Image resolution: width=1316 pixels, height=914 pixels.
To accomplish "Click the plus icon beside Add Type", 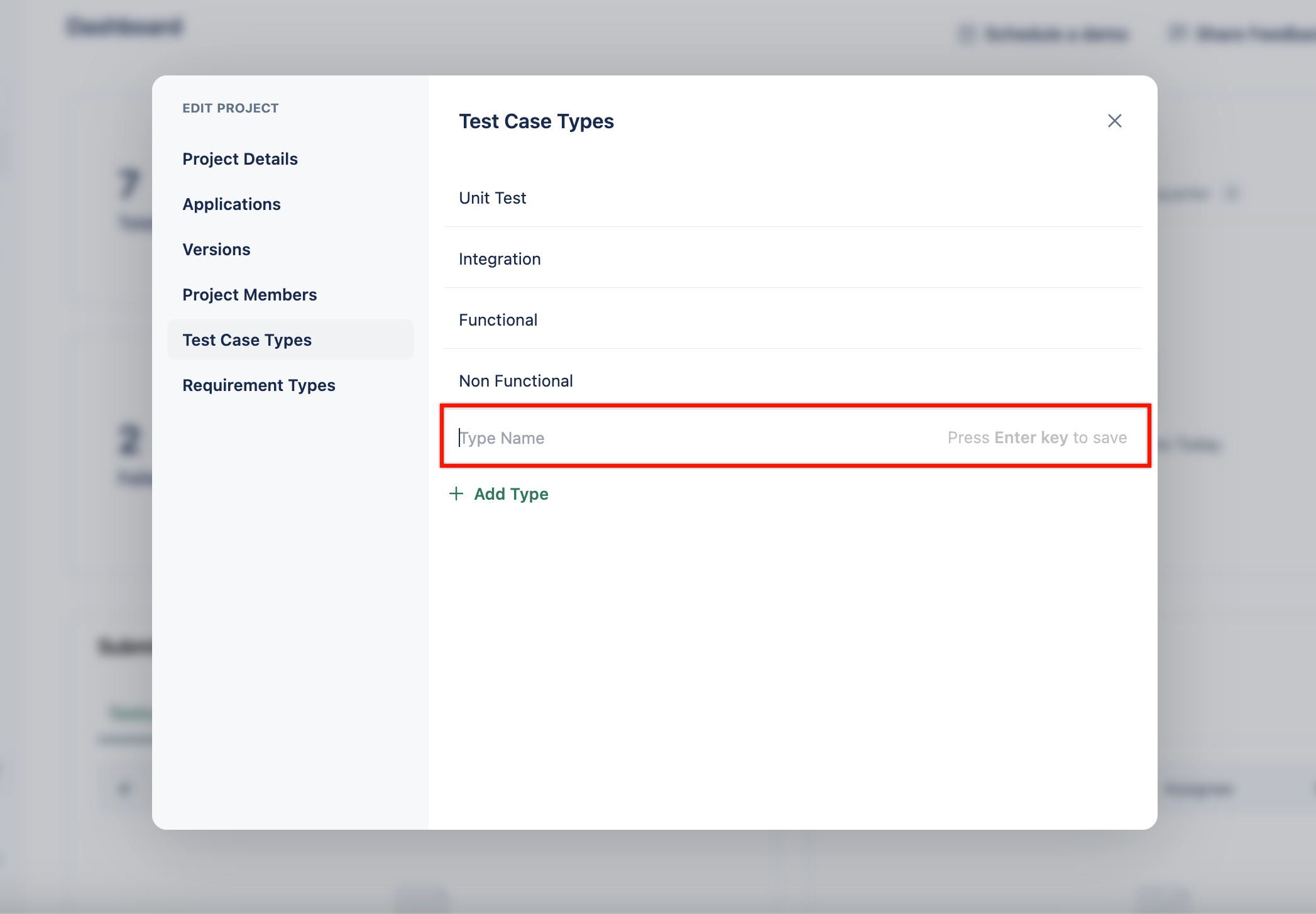I will (x=456, y=494).
